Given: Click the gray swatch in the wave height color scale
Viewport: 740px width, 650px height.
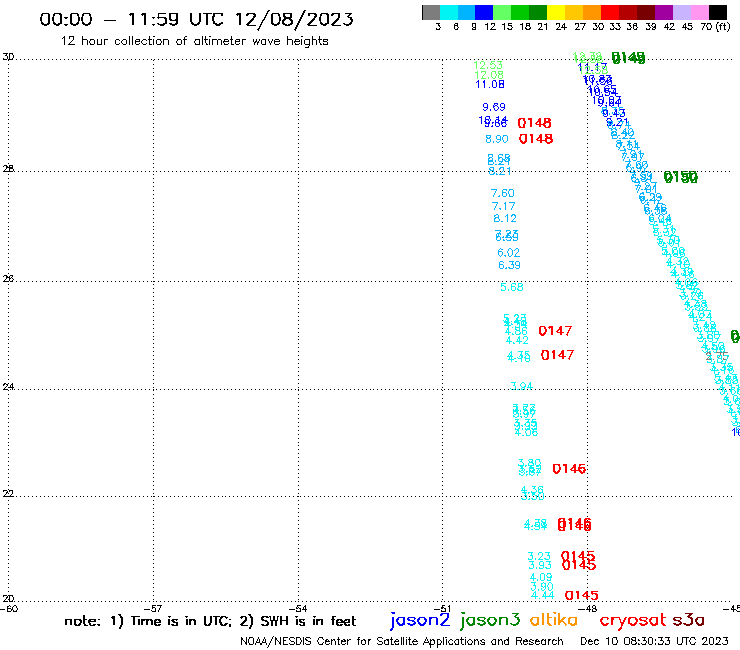Looking at the screenshot, I should [x=431, y=12].
